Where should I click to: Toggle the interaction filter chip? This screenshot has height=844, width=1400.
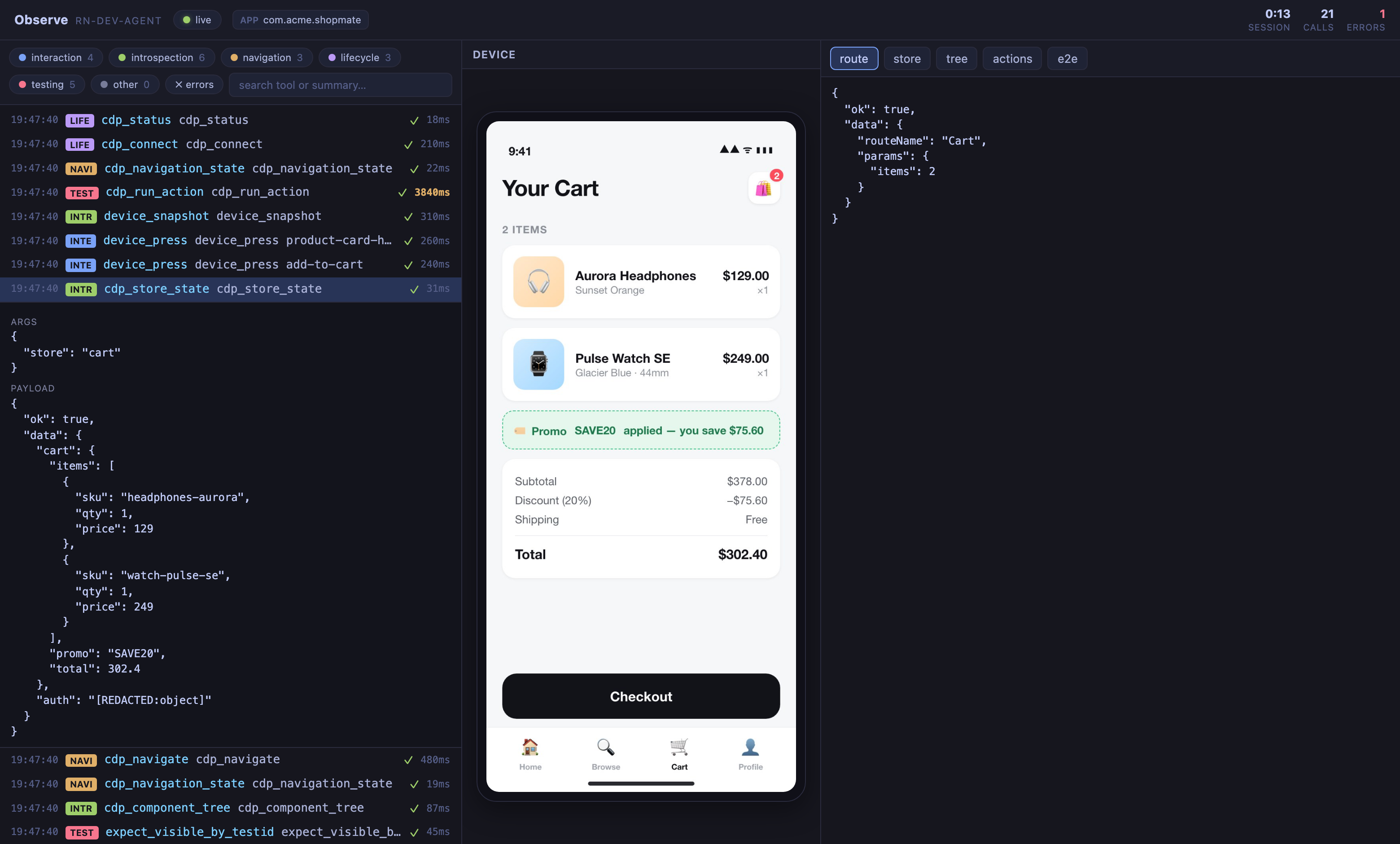click(56, 57)
